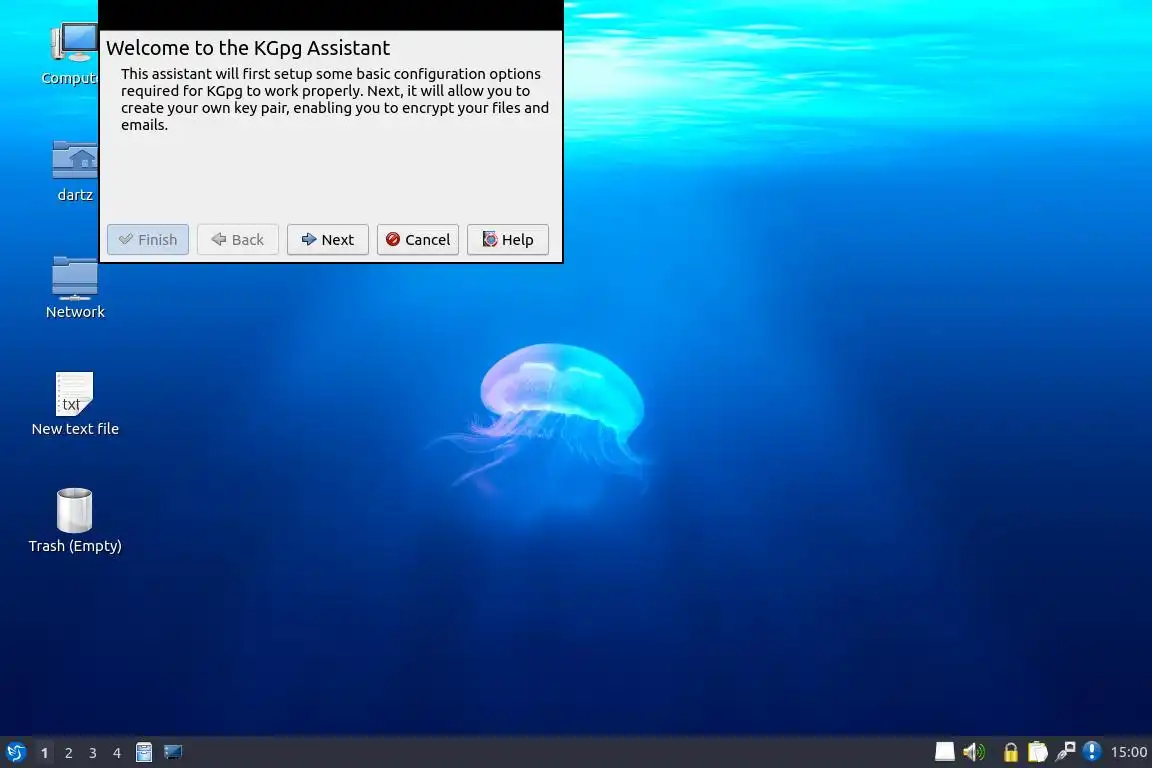Open the file manager from the taskbar
Screen dimensions: 1152x768
[x=144, y=753]
